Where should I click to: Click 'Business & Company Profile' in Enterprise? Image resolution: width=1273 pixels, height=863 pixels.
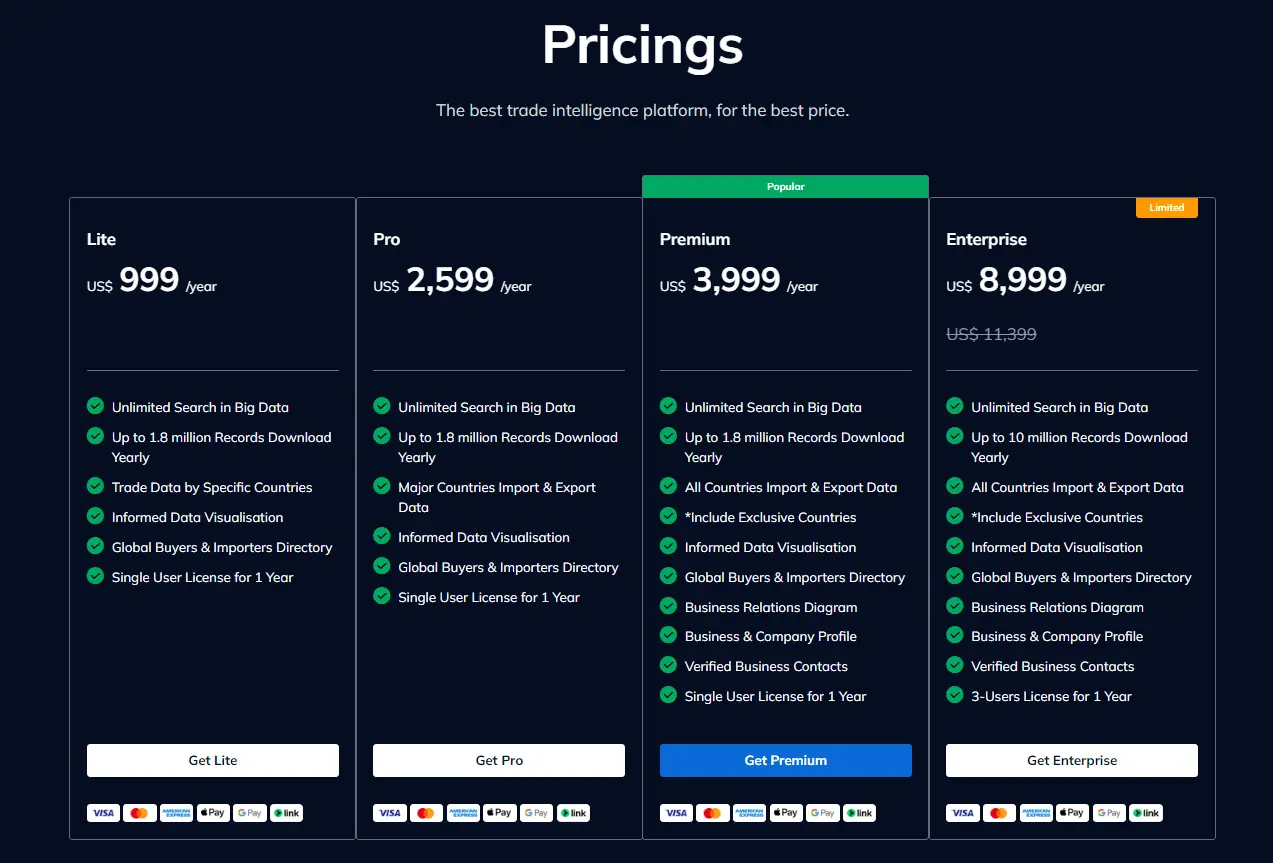click(x=1057, y=636)
